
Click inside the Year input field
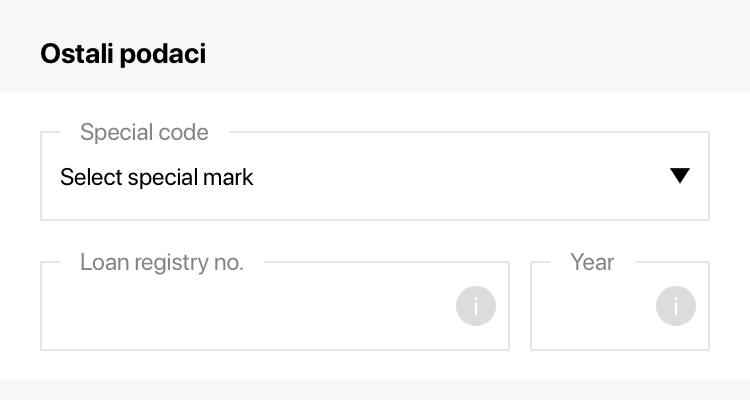point(592,307)
